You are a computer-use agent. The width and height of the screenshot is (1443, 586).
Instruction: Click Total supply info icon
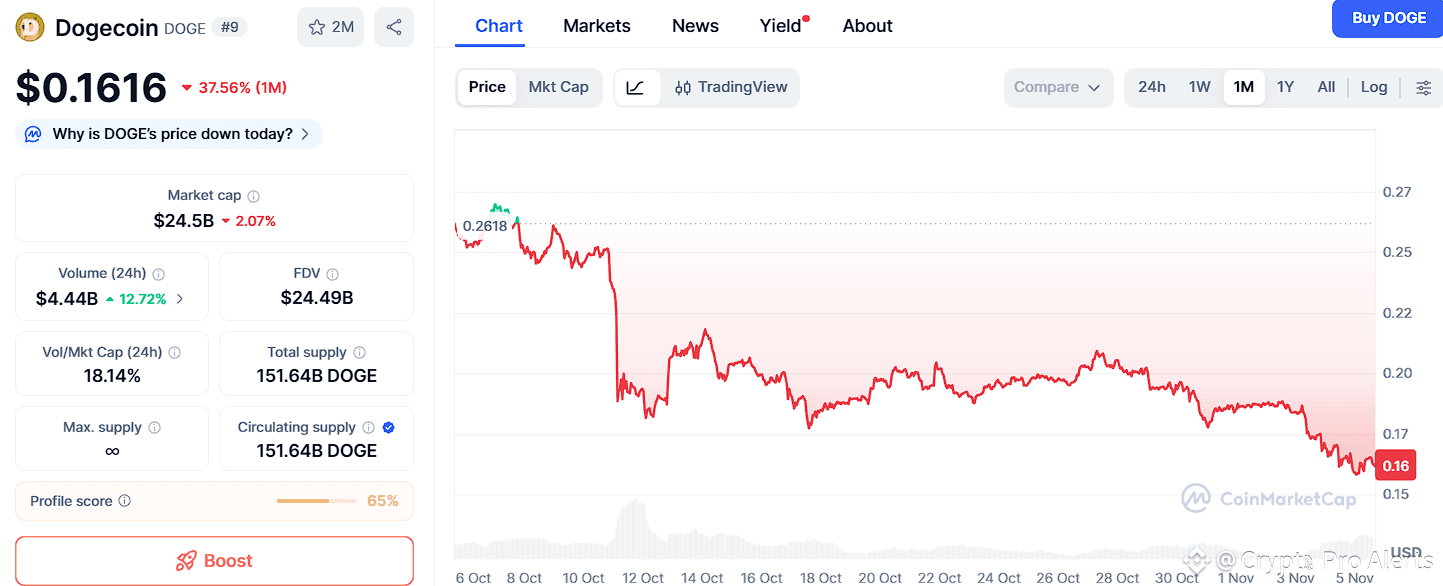(x=360, y=352)
